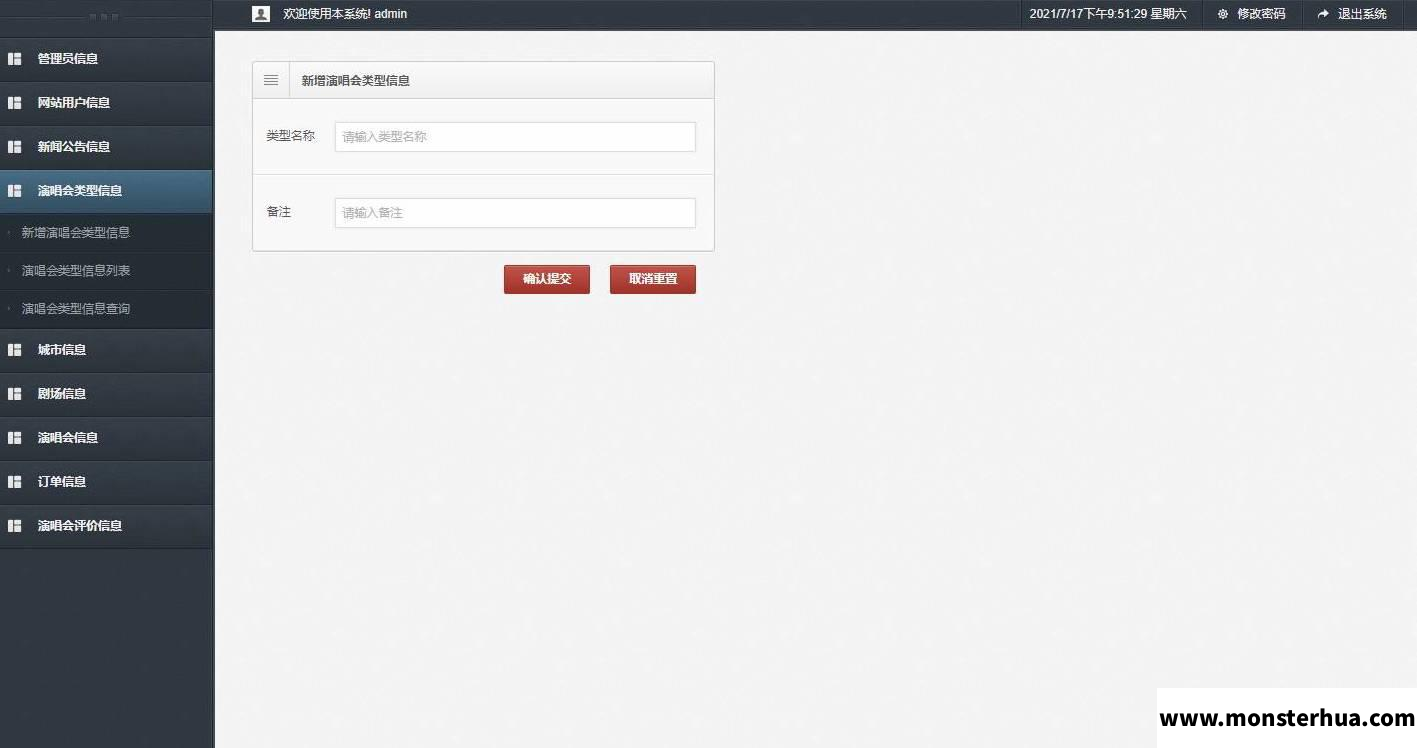Focus the 类型名称 input field
The width and height of the screenshot is (1417, 748).
click(x=515, y=137)
